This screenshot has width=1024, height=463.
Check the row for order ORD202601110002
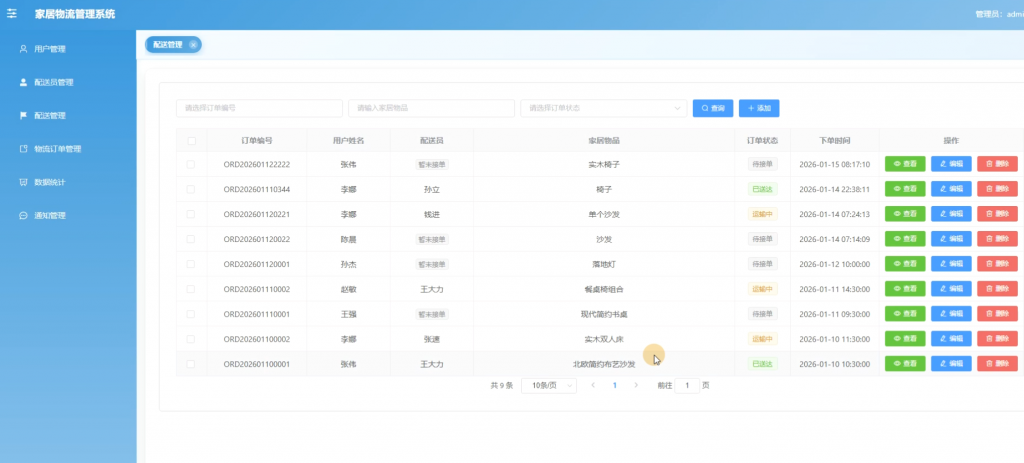[x=191, y=289]
